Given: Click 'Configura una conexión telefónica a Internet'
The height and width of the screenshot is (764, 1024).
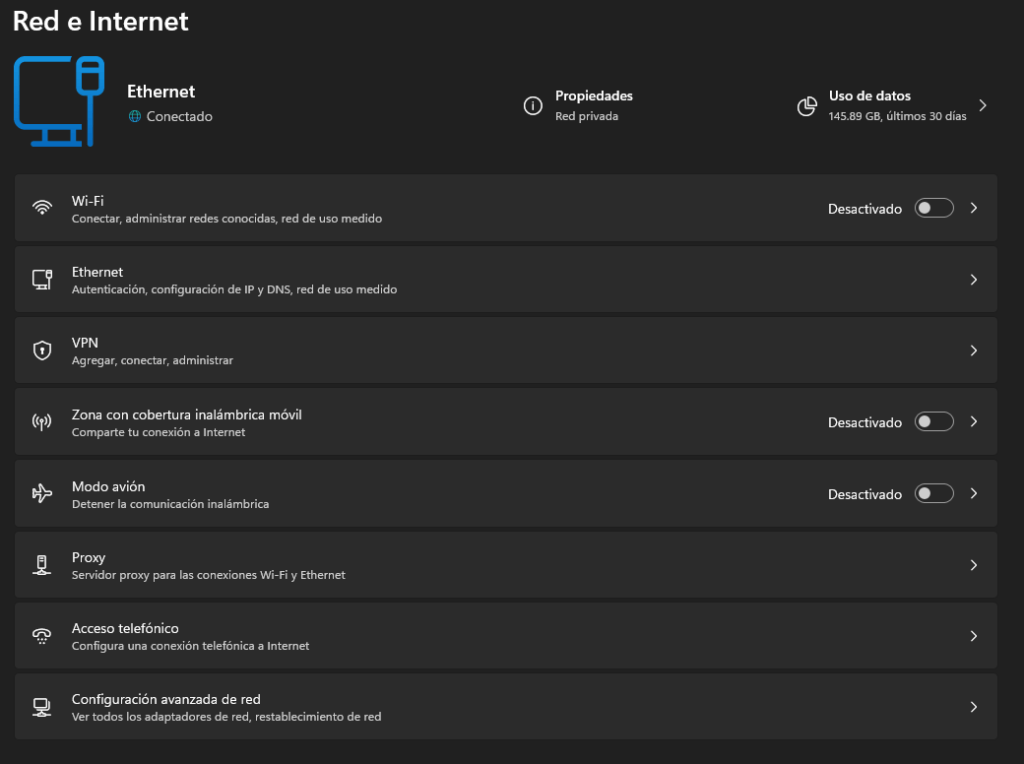Looking at the screenshot, I should [x=191, y=646].
